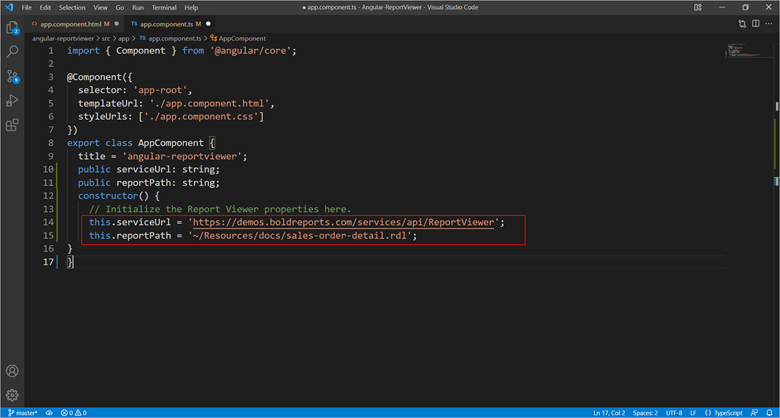Viewport: 780px width, 418px height.
Task: Switch to app.component.ts tab
Action: tap(170, 24)
